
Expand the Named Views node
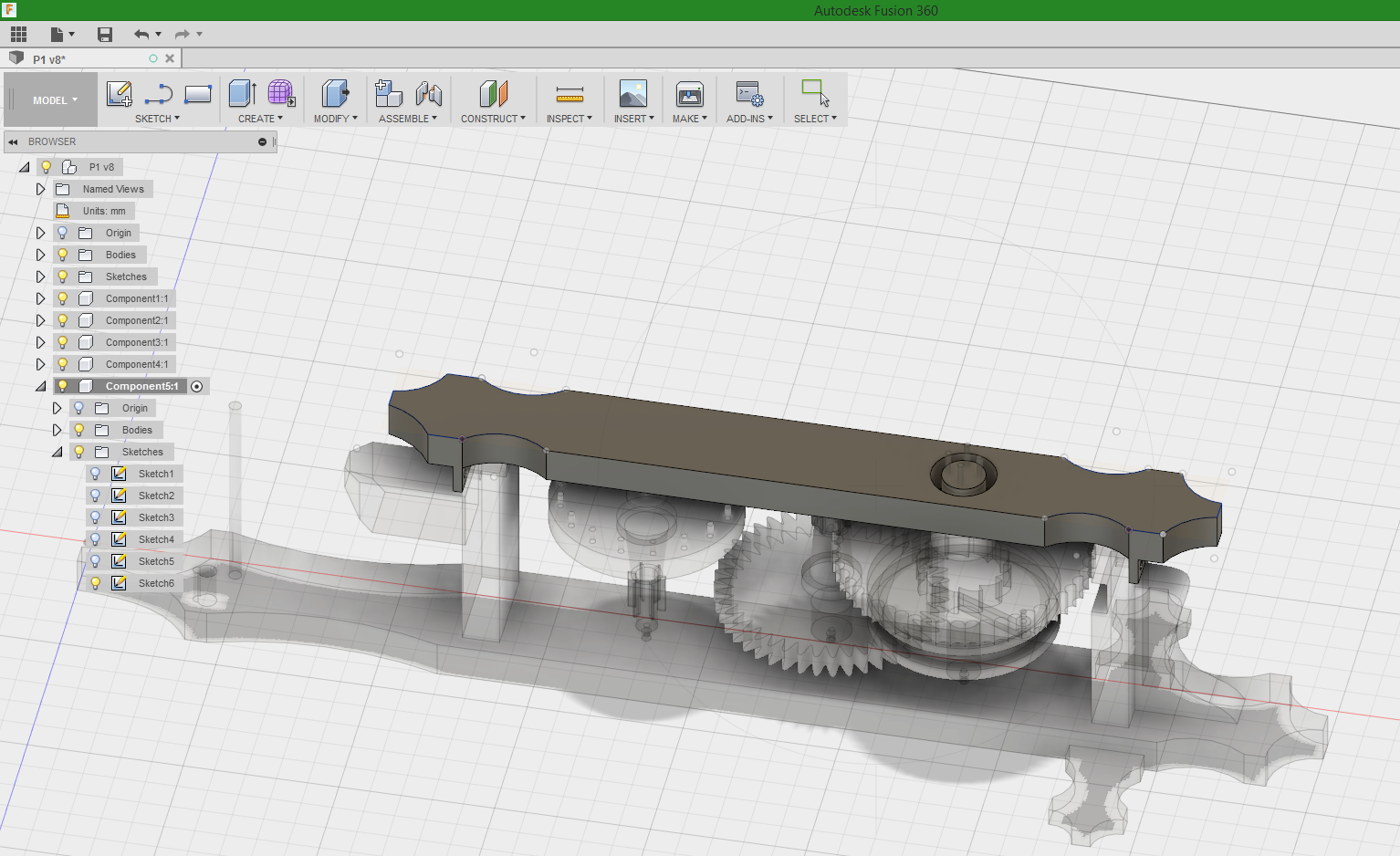click(x=40, y=189)
